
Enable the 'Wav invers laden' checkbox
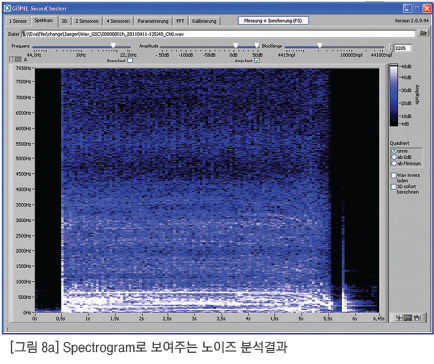(x=394, y=175)
